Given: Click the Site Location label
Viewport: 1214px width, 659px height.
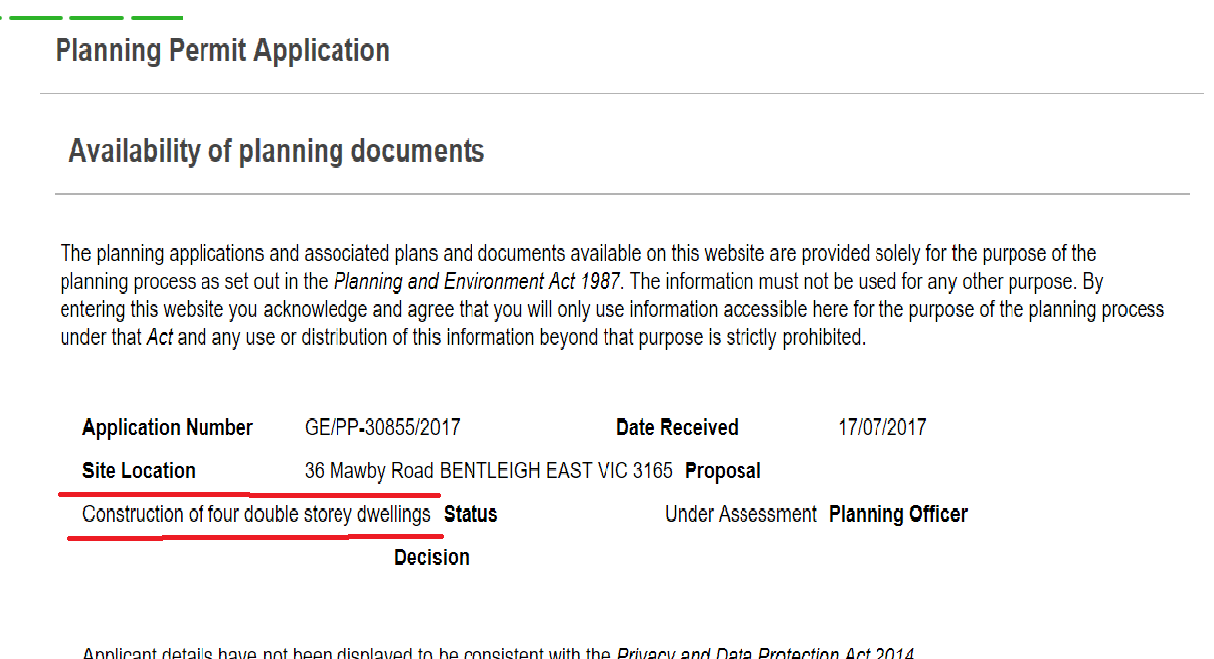Looking at the screenshot, I should [x=139, y=471].
